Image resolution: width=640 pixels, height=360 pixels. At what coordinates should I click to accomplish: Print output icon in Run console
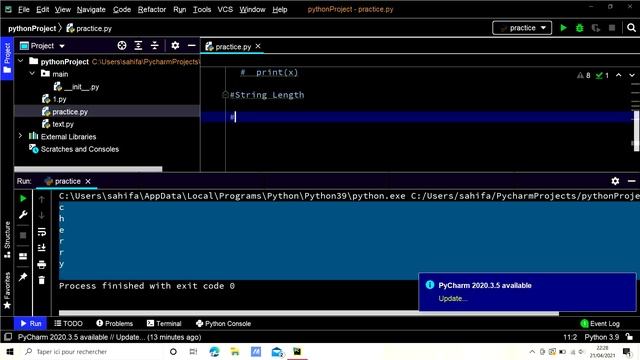(41, 264)
